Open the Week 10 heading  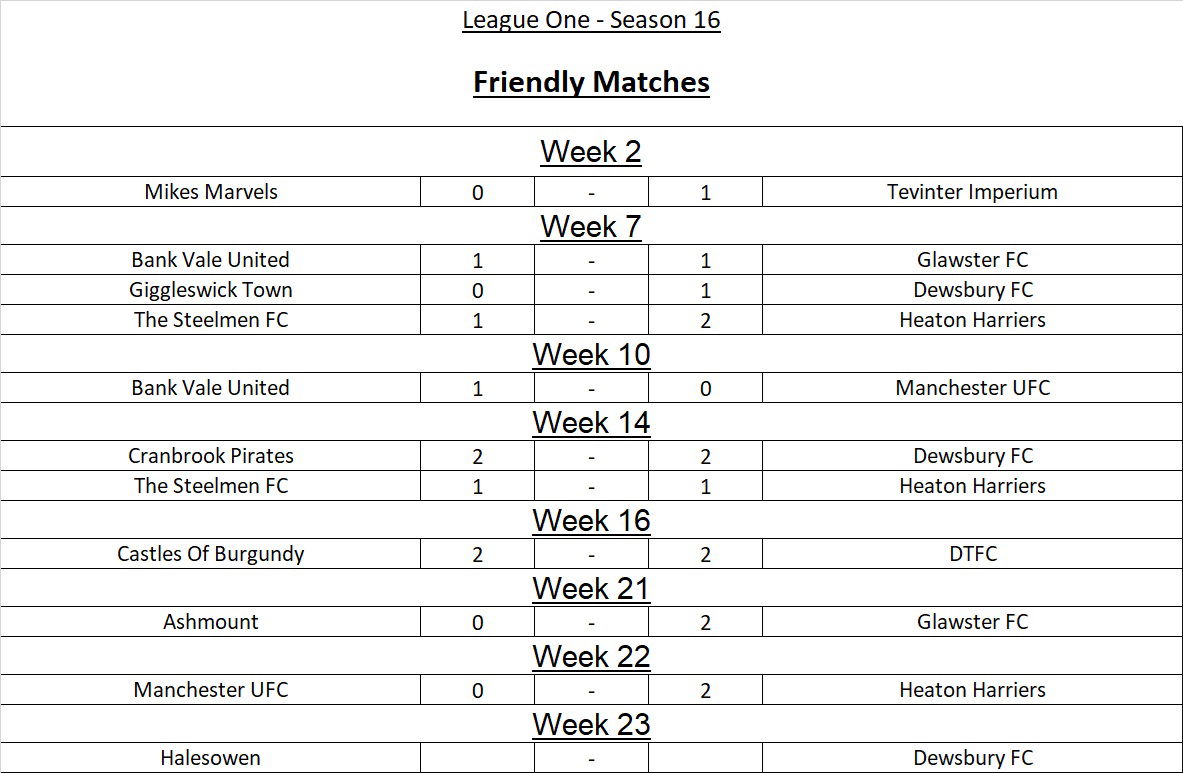click(x=591, y=355)
